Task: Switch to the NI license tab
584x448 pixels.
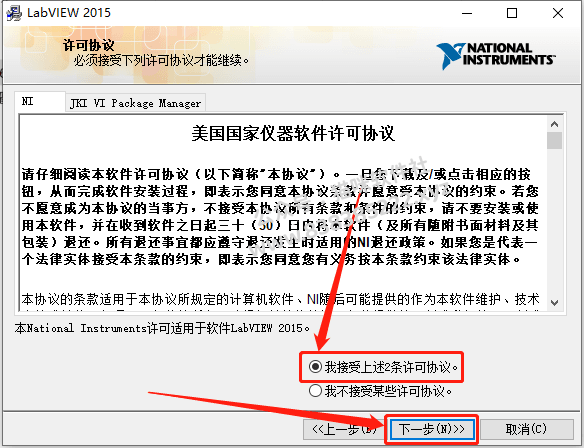Action: pos(40,101)
